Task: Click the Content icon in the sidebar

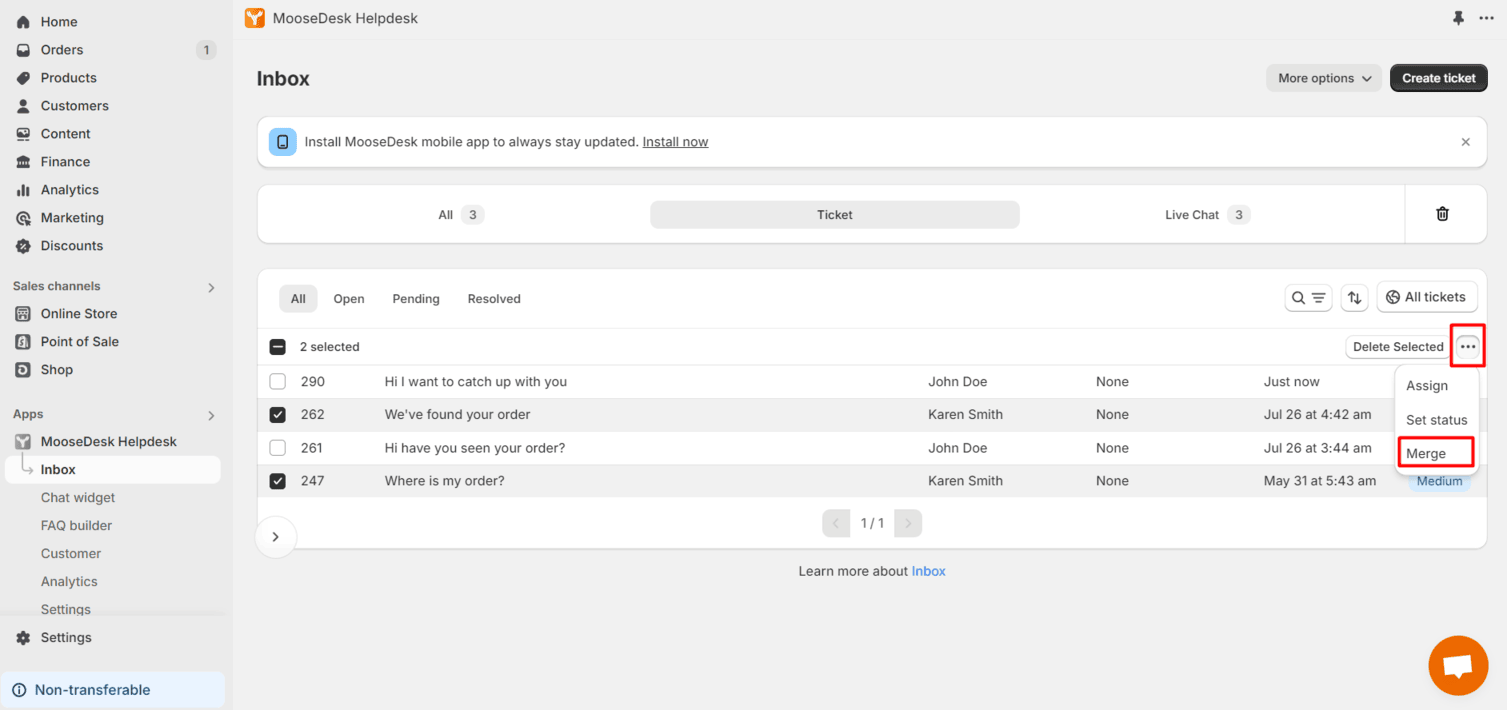Action: (23, 134)
